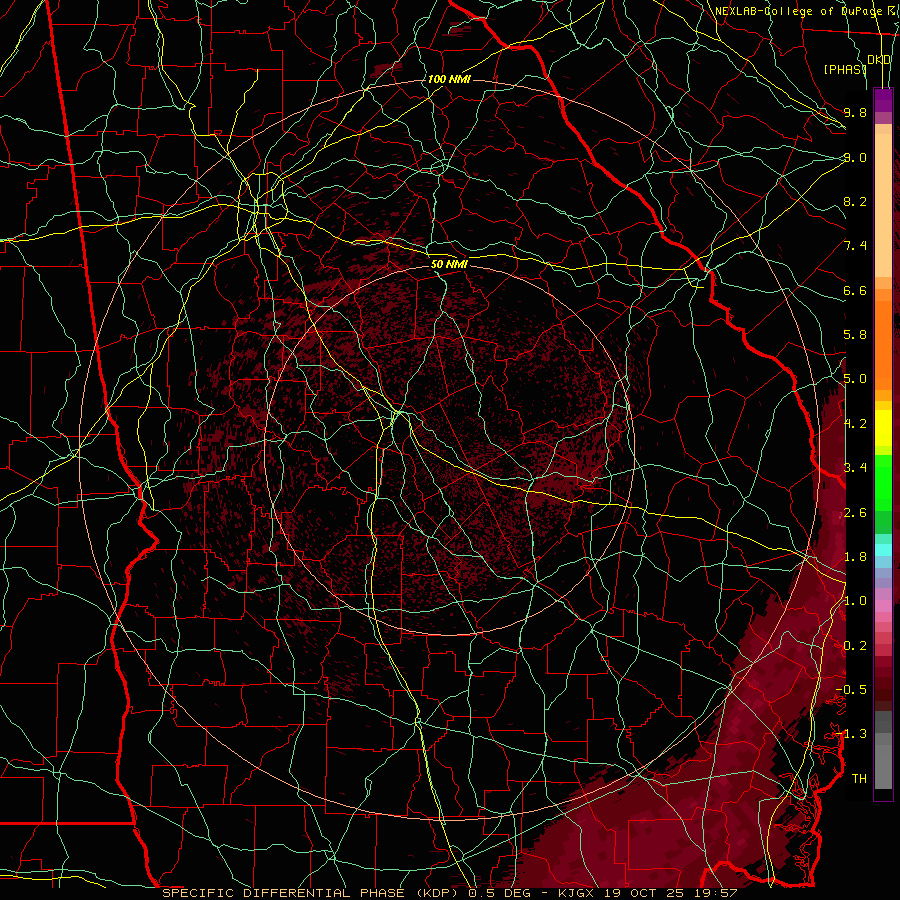The image size is (900, 900).
Task: Click the "0.5 DEG" elevation angle text
Action: 499,893
